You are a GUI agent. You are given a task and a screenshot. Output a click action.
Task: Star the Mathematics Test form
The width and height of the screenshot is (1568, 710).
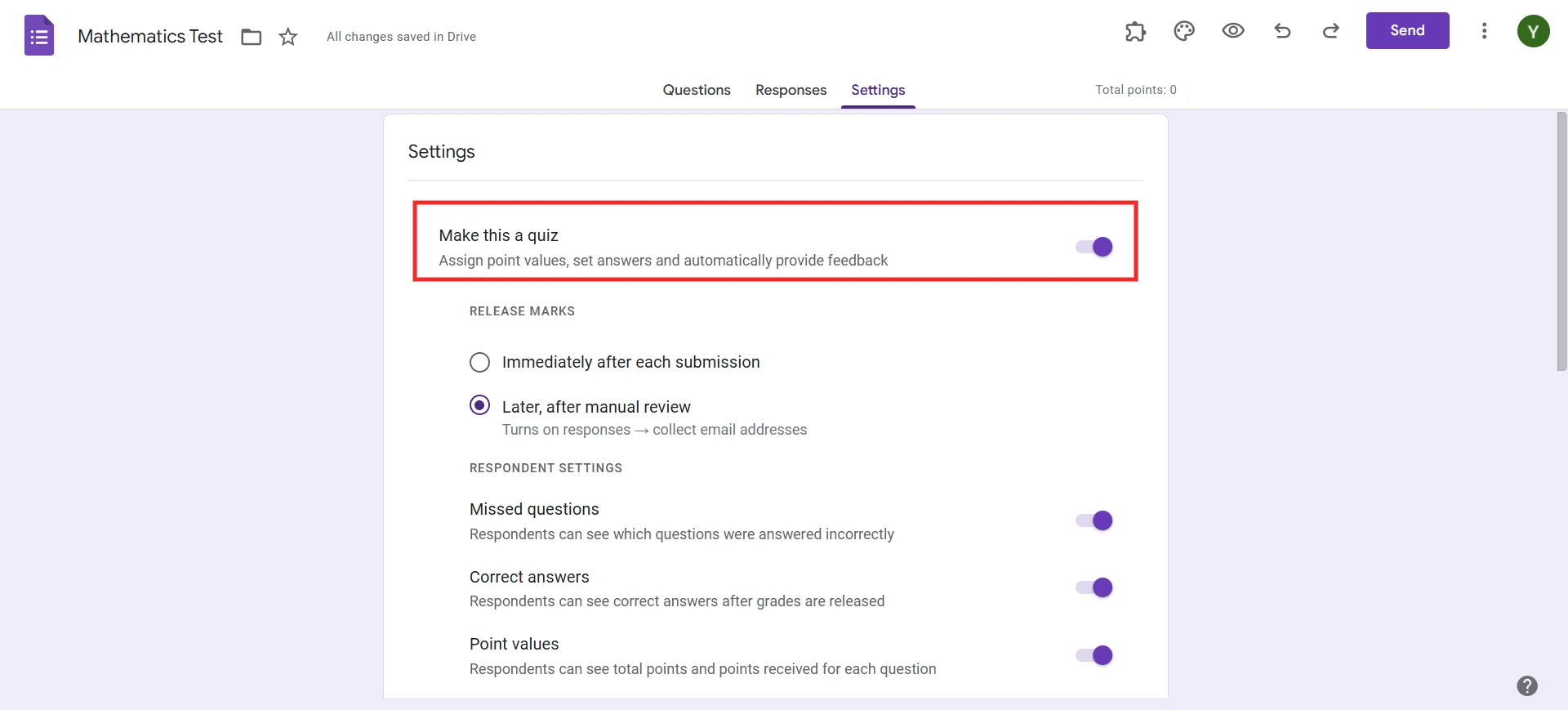pyautogui.click(x=287, y=37)
